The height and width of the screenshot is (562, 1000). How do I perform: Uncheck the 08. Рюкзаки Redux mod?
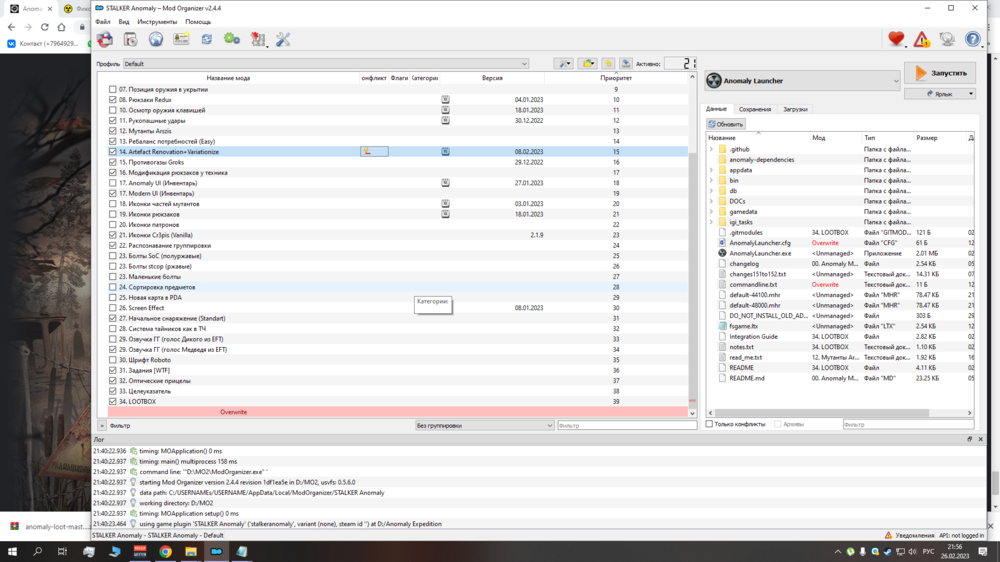[x=113, y=100]
